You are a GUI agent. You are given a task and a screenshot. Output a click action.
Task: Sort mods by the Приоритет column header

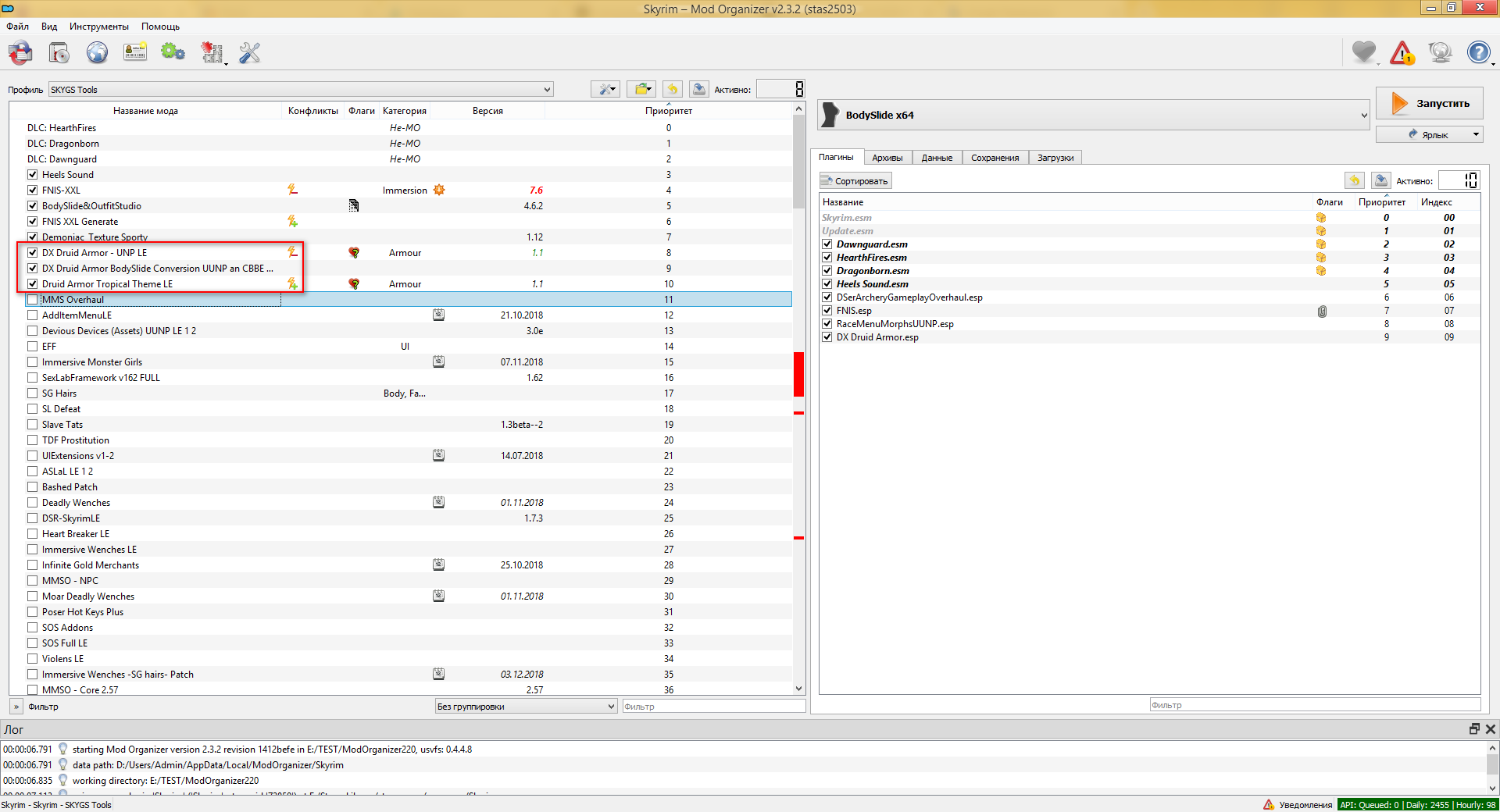669,111
